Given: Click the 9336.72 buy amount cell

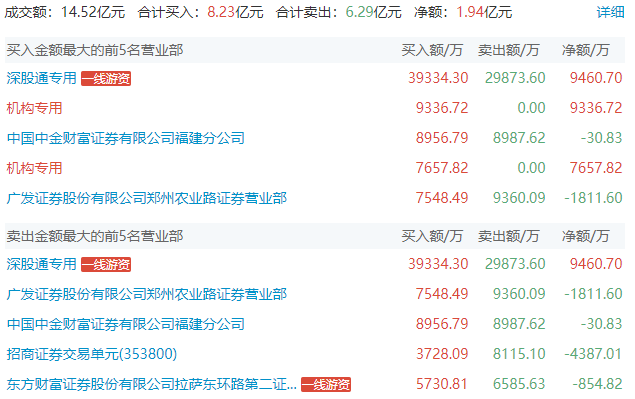Looking at the screenshot, I should pos(442,108).
